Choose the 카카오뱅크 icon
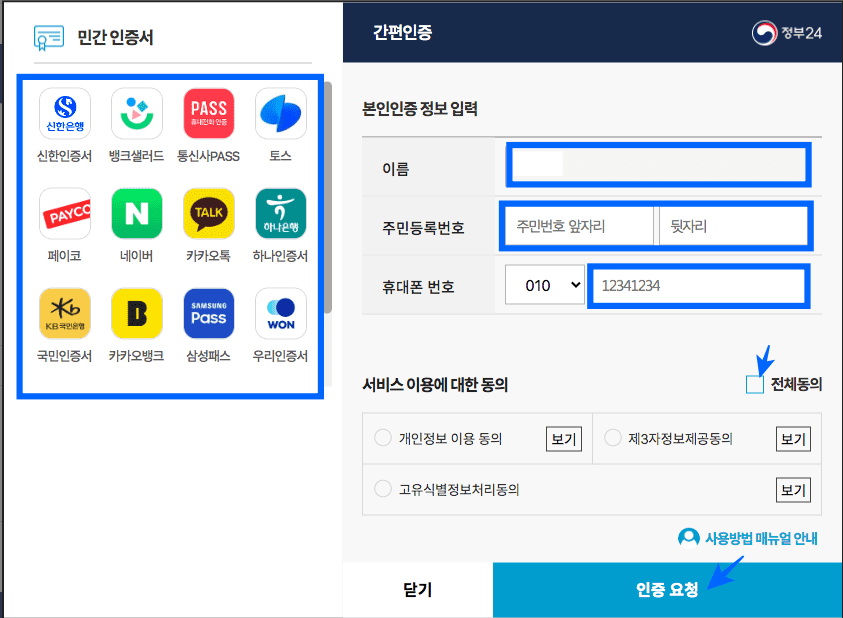 tap(137, 314)
